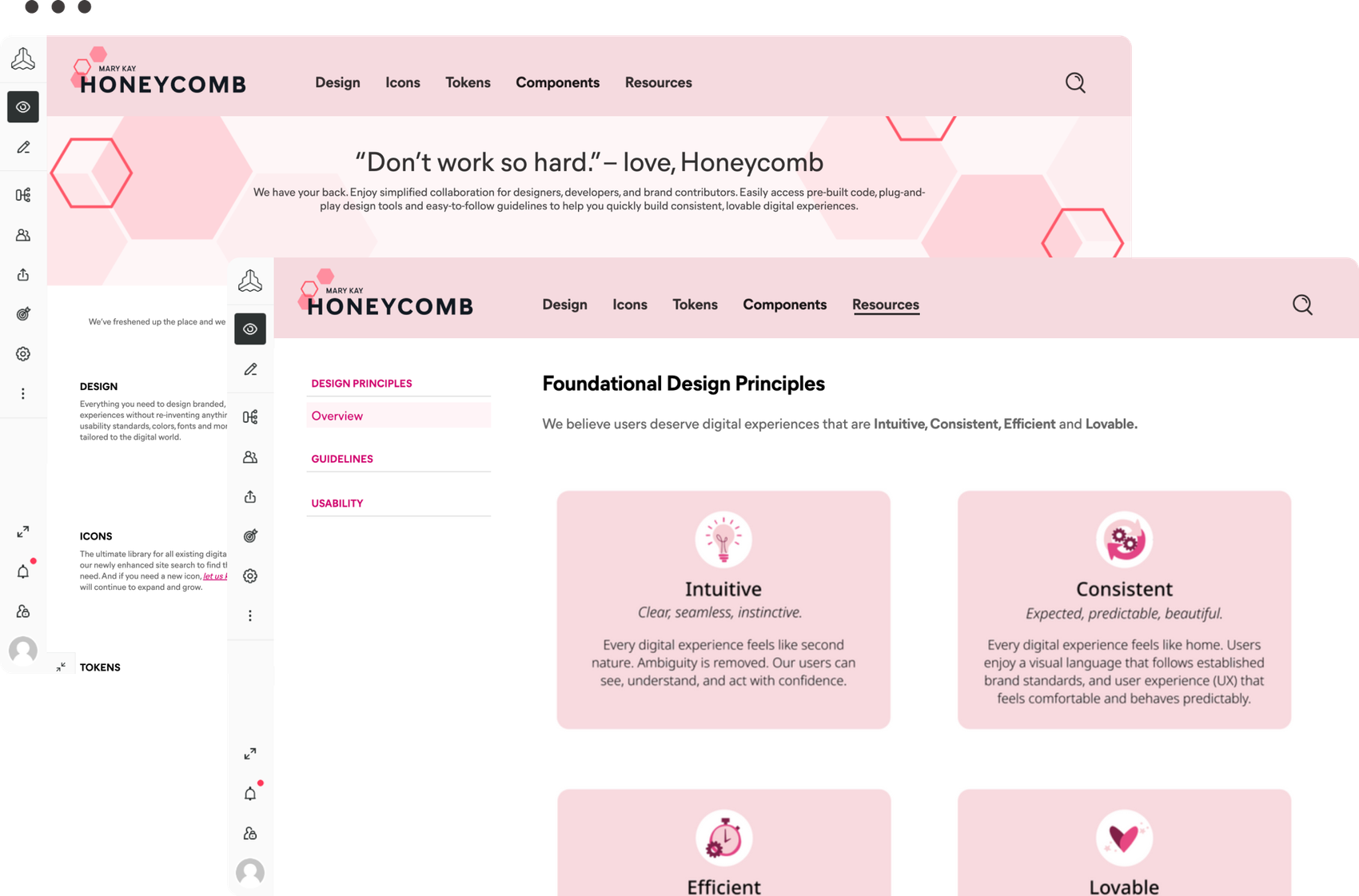
Task: Open Tokens tab in front window navigation
Action: pos(695,305)
